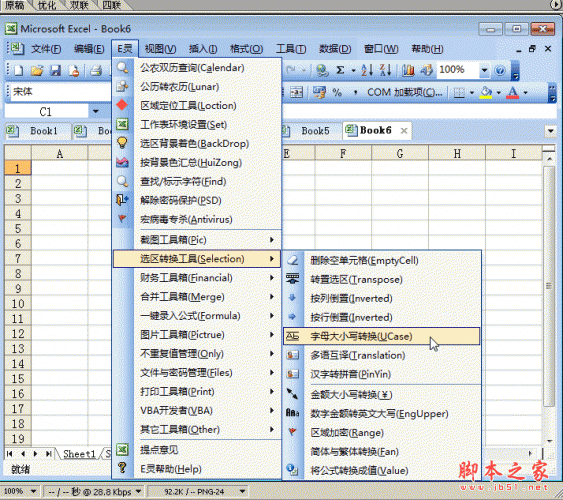The width and height of the screenshot is (563, 500).
Task: Open the zoom 100% dropdown arrow
Action: 484,70
